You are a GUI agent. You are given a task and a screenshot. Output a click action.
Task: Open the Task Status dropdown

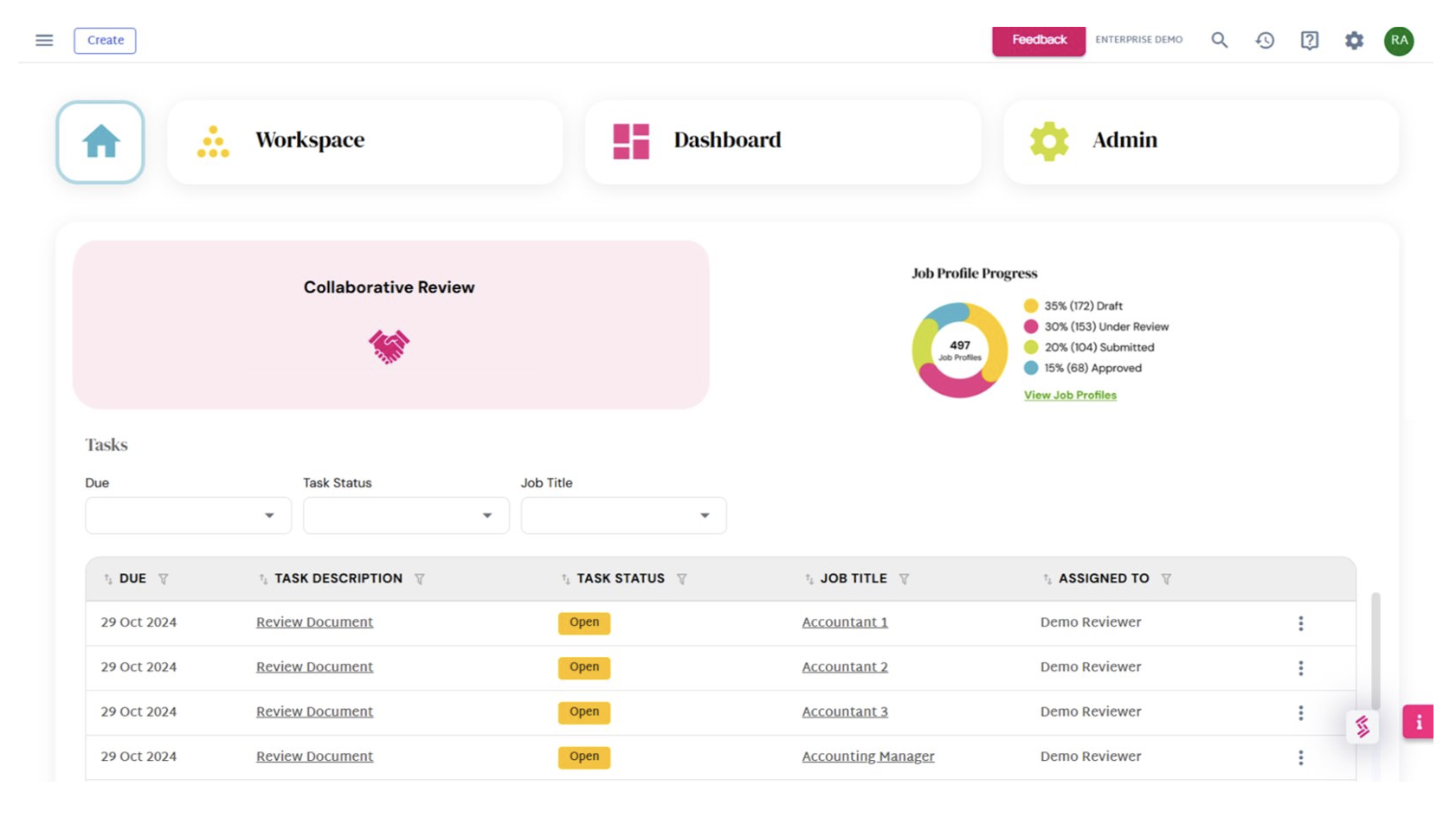pyautogui.click(x=405, y=516)
